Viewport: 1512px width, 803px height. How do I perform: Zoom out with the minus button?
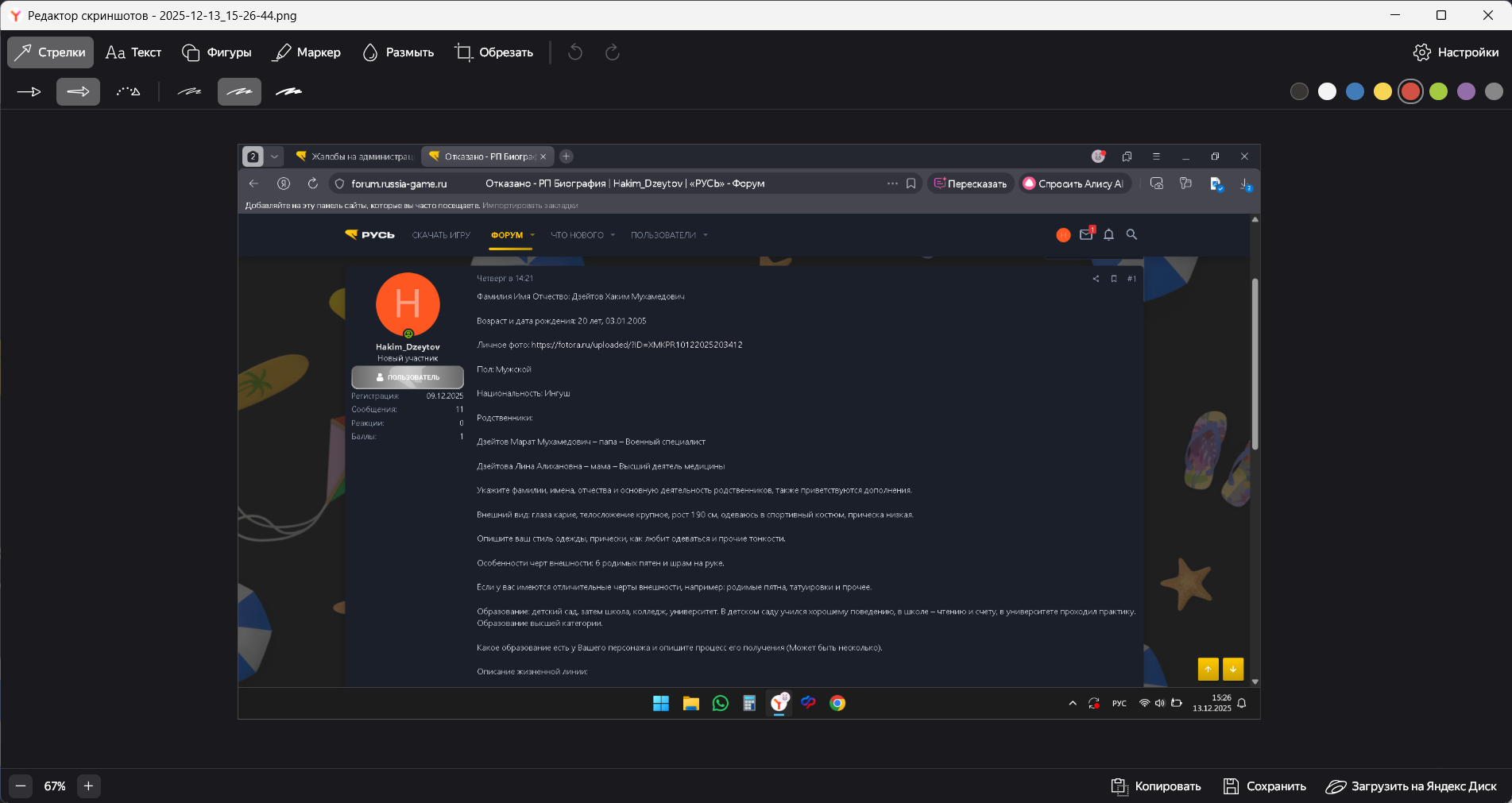(x=21, y=786)
